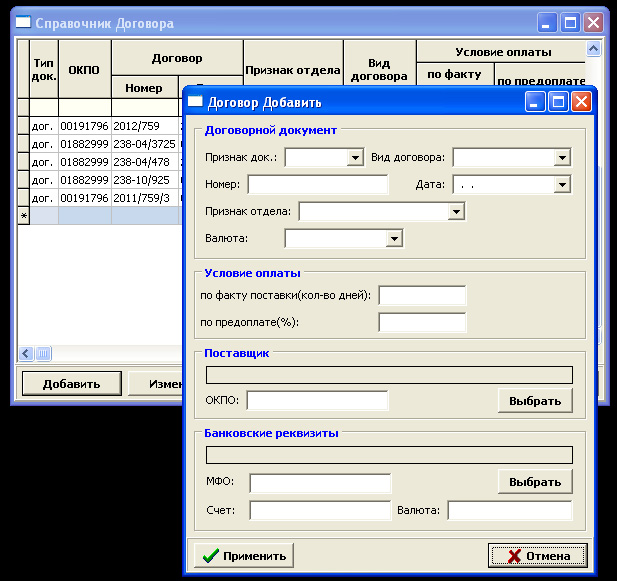617x581 pixels.
Task: Open the Валюта dropdown in Договорной документ
Action: tap(394, 239)
